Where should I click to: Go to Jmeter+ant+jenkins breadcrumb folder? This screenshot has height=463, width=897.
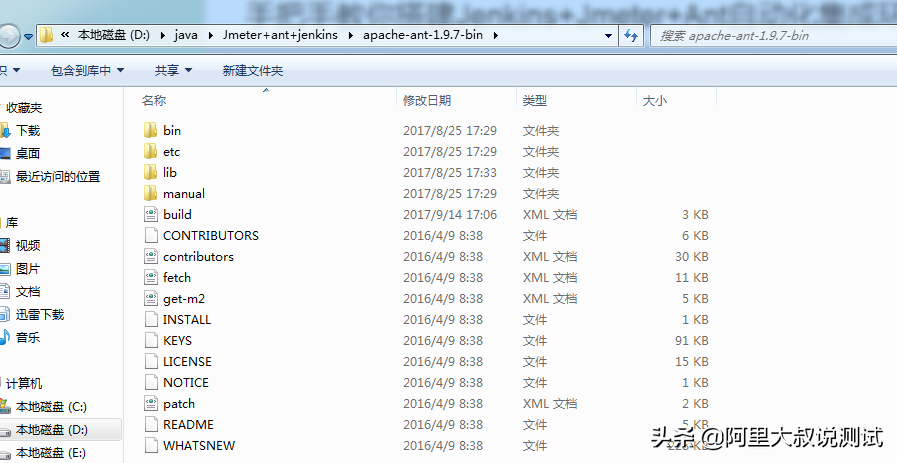coord(280,35)
